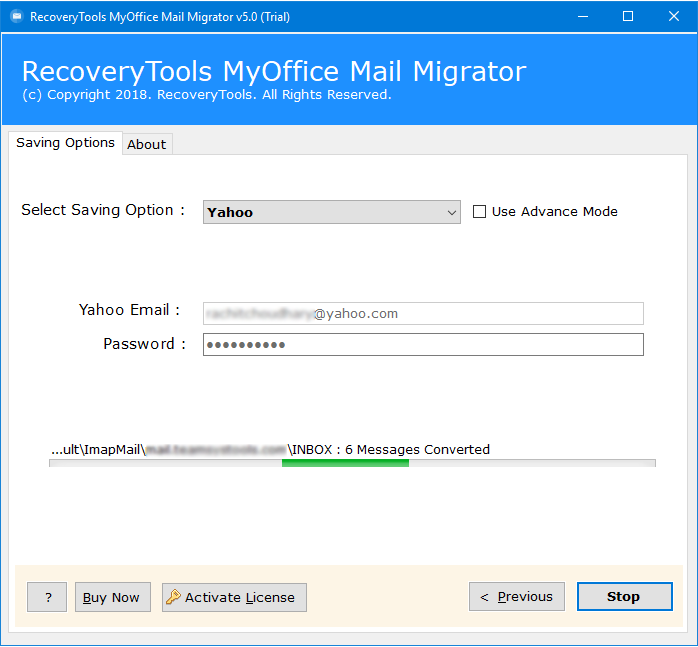698x647 pixels.
Task: Go back with the Previous button
Action: tap(517, 597)
